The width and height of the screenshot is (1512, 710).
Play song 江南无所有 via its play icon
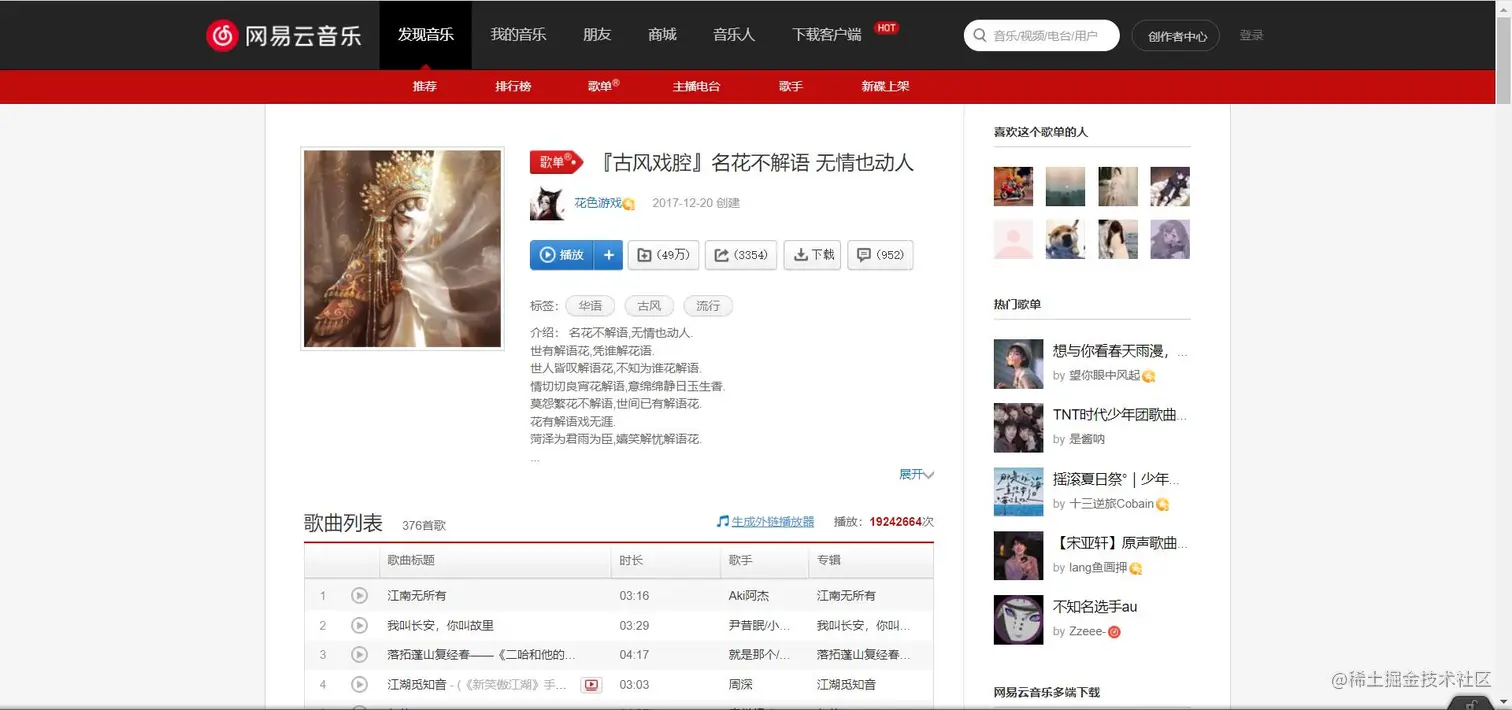pos(359,595)
